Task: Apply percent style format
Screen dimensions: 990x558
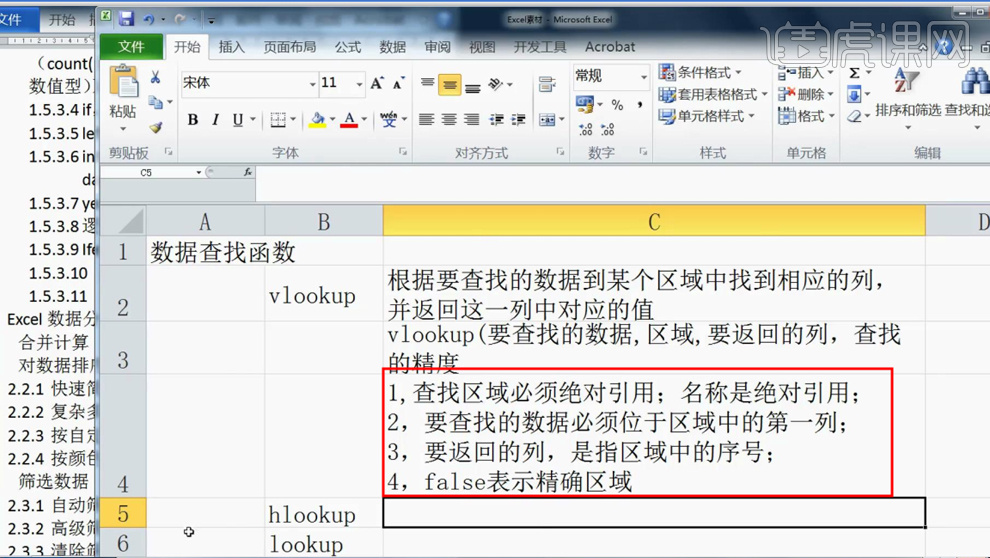Action: (x=617, y=105)
